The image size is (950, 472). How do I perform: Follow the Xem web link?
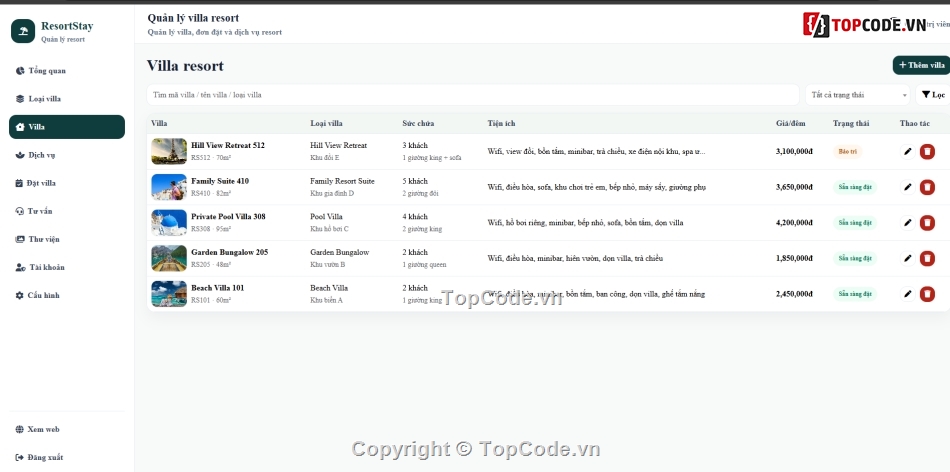[67, 429]
